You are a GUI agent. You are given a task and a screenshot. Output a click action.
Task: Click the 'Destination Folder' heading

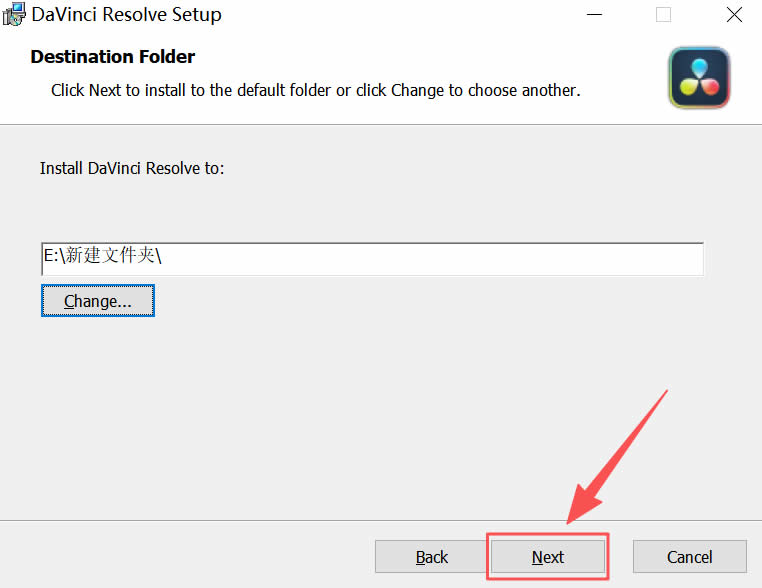tap(113, 57)
